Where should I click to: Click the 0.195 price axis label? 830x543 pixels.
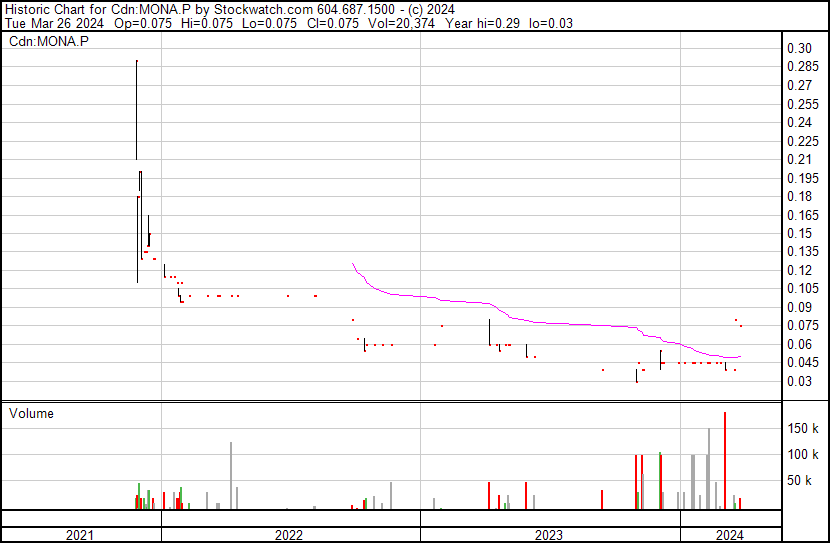802,178
